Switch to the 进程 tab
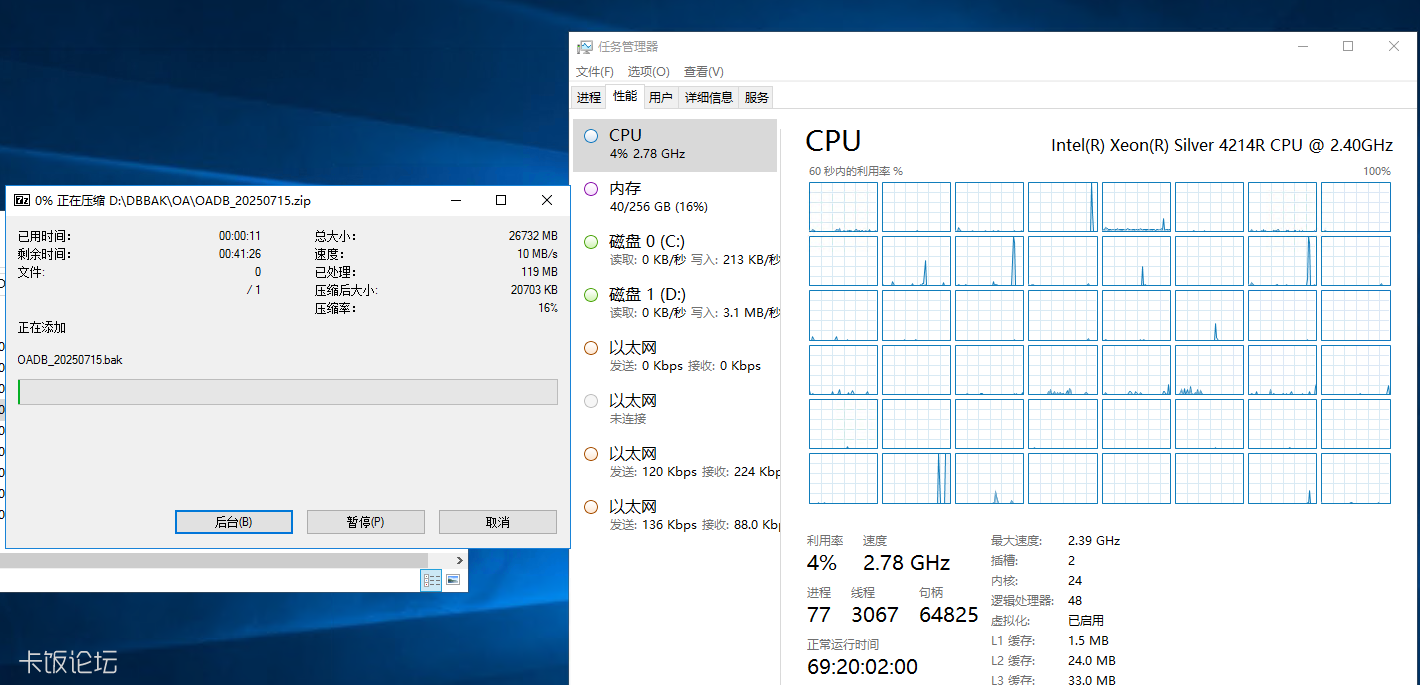Viewport: 1420px width, 685px height. 589,97
